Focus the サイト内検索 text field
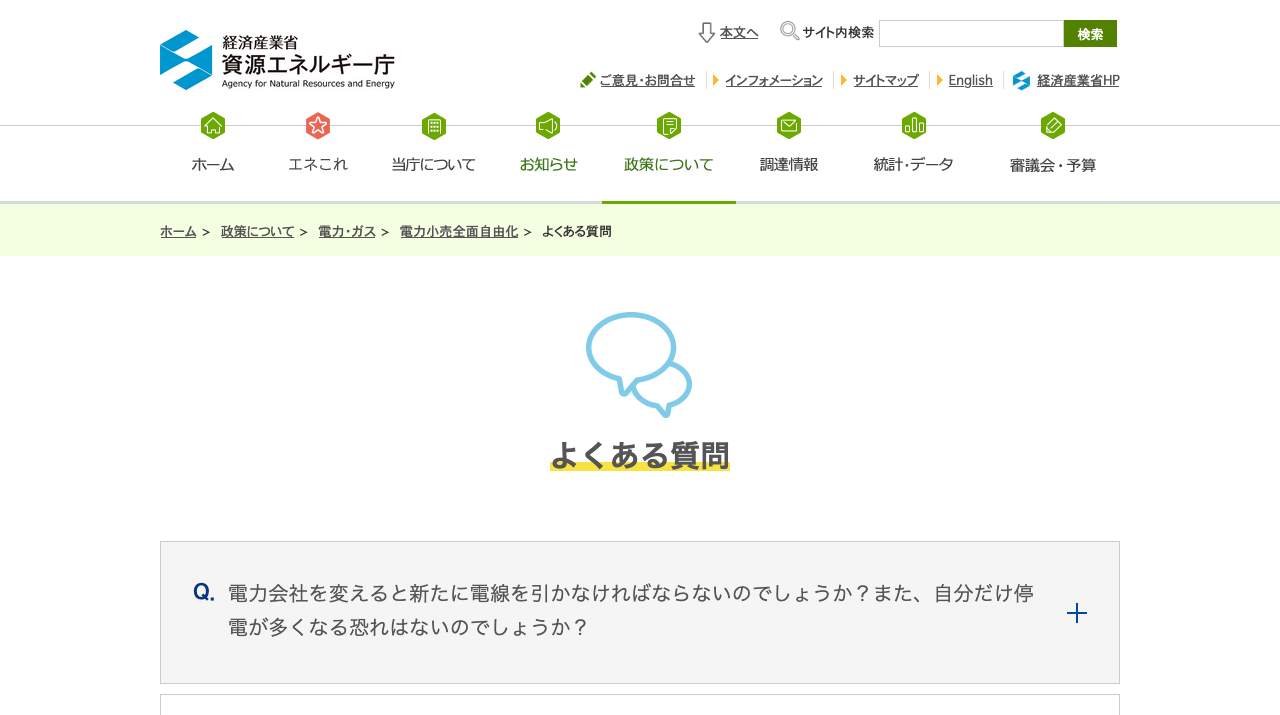Image resolution: width=1280 pixels, height=715 pixels. (x=971, y=34)
